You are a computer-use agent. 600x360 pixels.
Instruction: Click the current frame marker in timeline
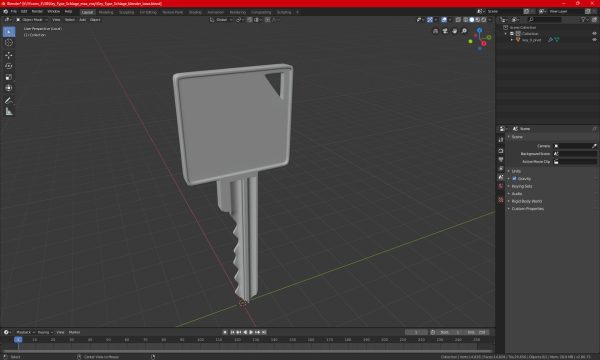pos(18,340)
